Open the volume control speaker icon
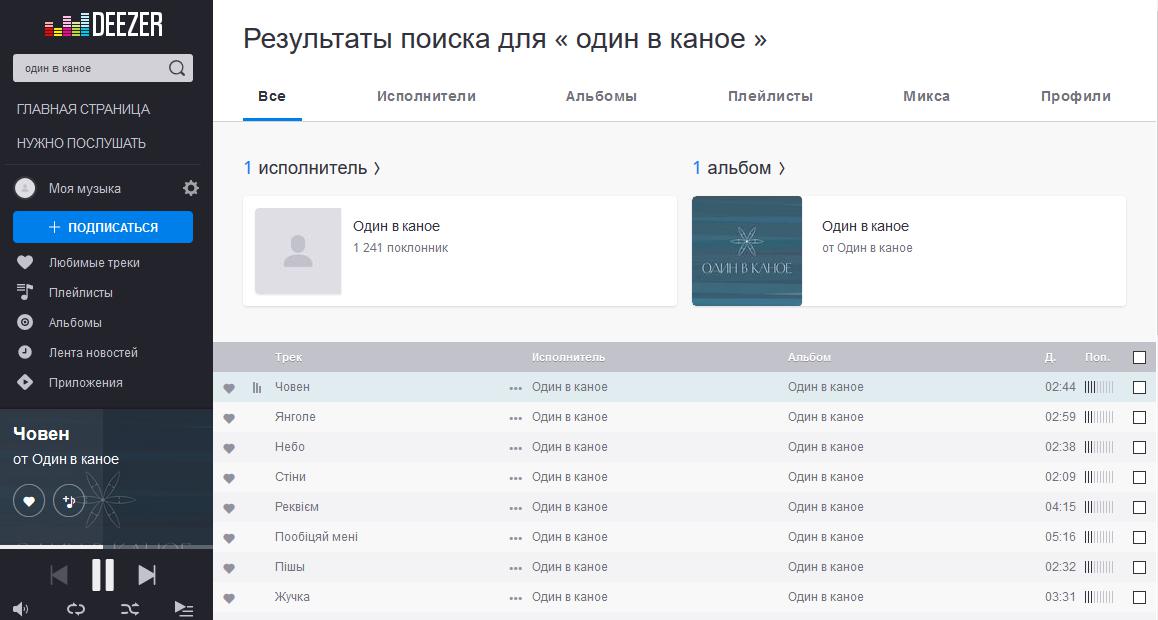The height and width of the screenshot is (620, 1158). point(21,608)
